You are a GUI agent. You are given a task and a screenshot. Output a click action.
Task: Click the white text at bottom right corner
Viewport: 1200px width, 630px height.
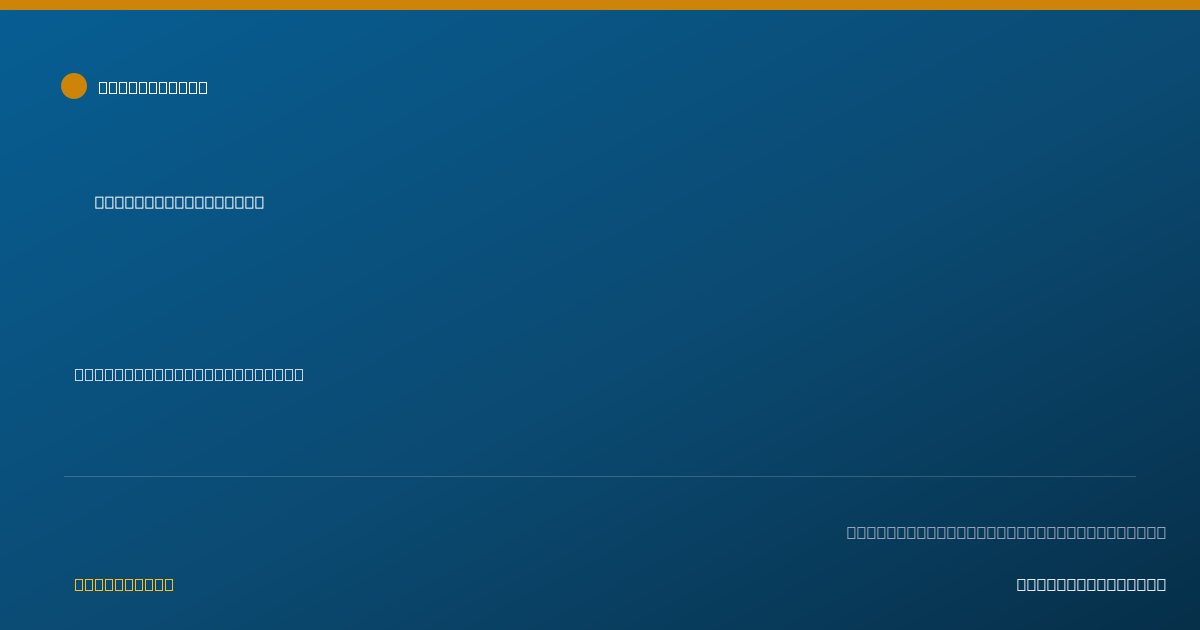pyautogui.click(x=1091, y=584)
